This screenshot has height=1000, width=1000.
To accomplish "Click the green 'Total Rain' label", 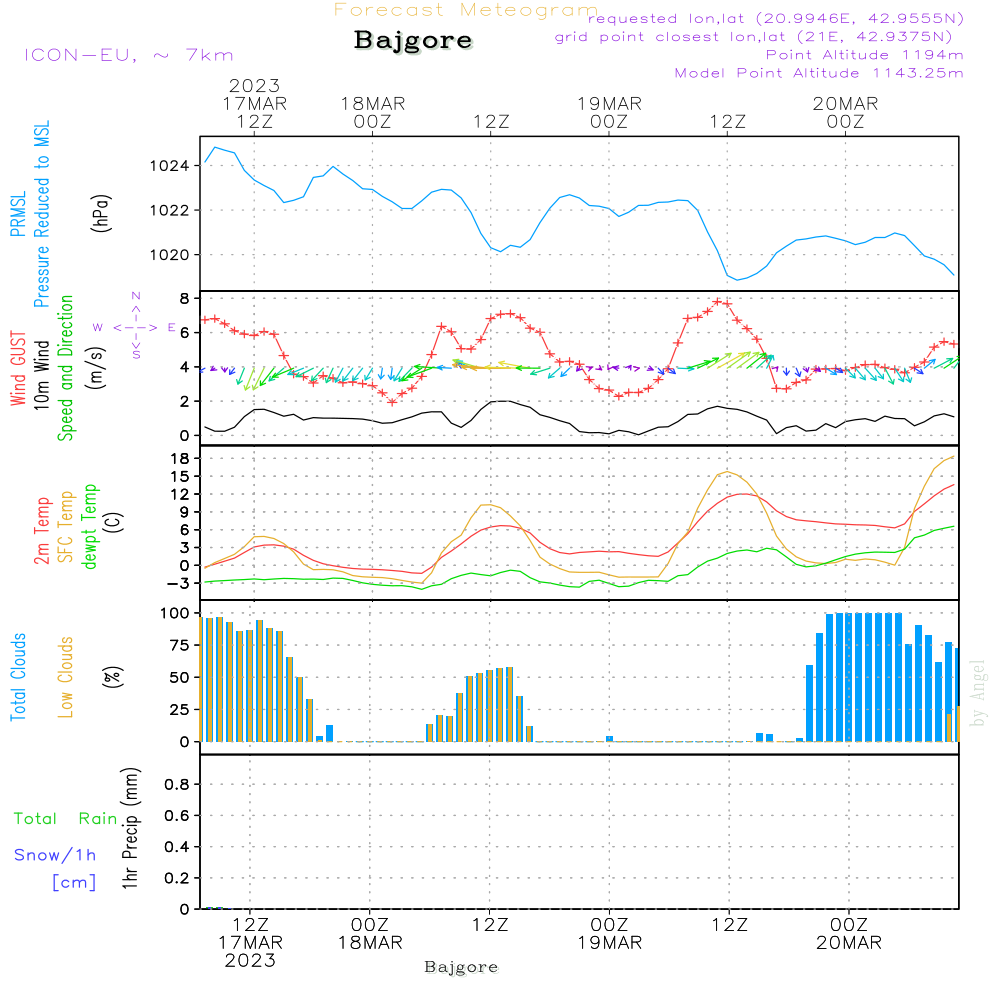I will [x=66, y=819].
